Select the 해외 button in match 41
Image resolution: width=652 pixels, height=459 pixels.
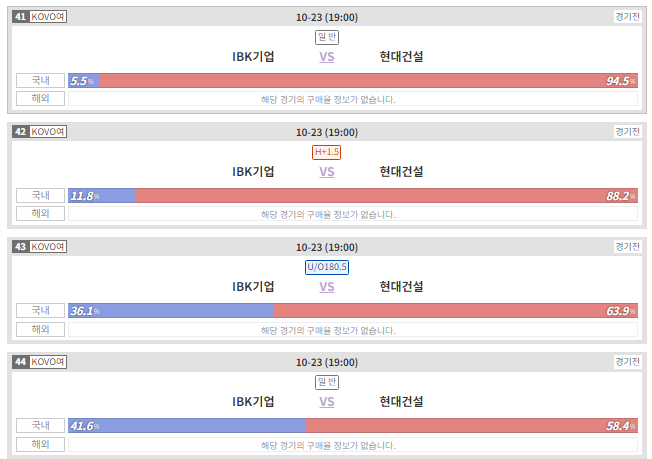[40, 99]
